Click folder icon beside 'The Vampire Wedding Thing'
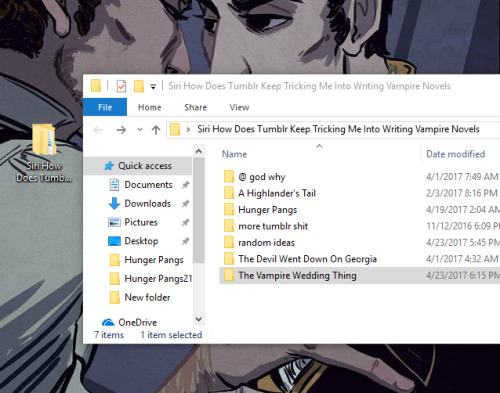Screen dimensions: 500x393 229,275
